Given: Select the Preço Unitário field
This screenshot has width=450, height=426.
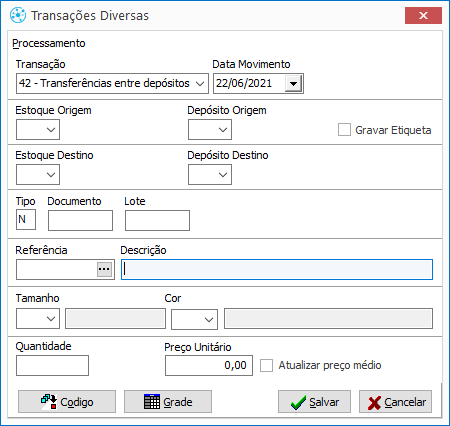Looking at the screenshot, I should pos(209,366).
